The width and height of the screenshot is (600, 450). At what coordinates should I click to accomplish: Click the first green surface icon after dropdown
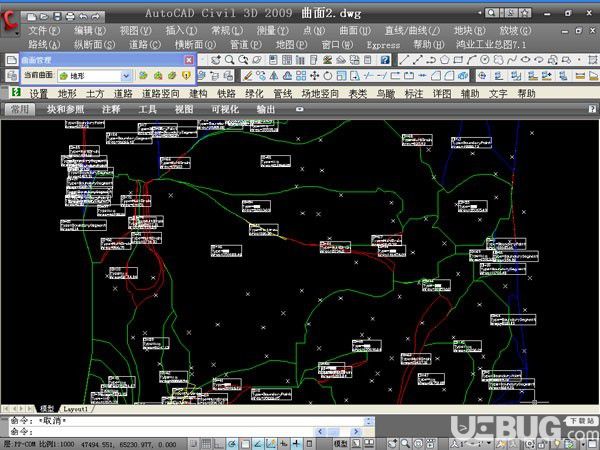(x=143, y=75)
